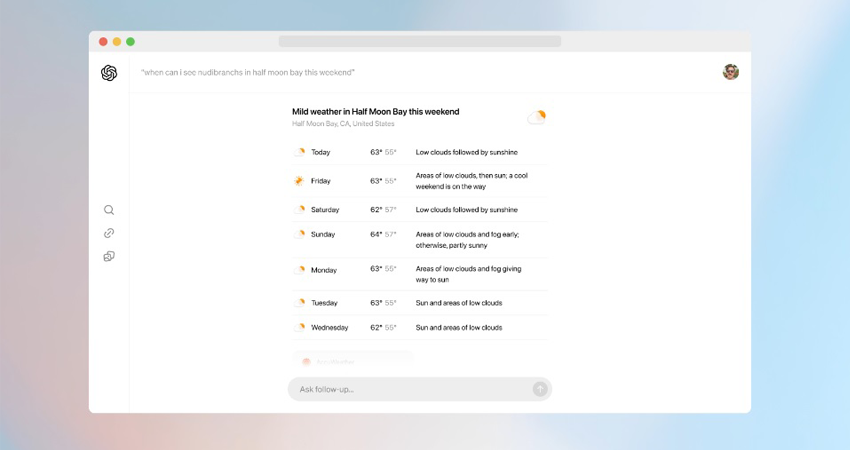The image size is (850, 450).
Task: Minimize the window with yellow button
Action: tap(117, 42)
